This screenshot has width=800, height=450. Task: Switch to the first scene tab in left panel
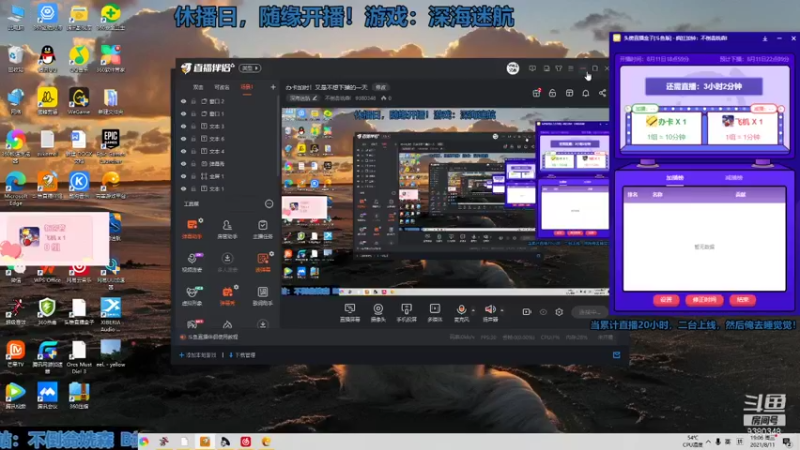198,87
